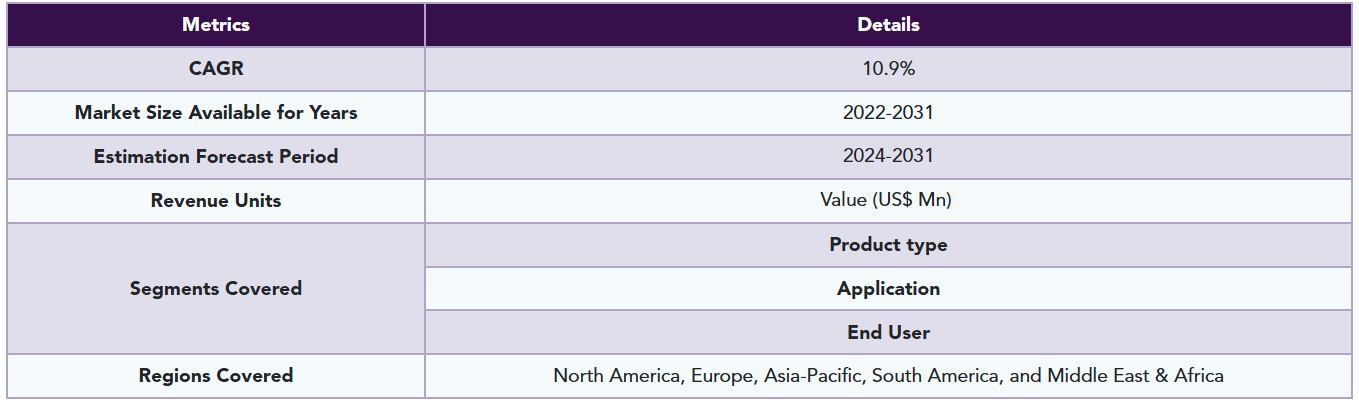
Task: Click Middle East & Africa text
Action: [x=1135, y=377]
